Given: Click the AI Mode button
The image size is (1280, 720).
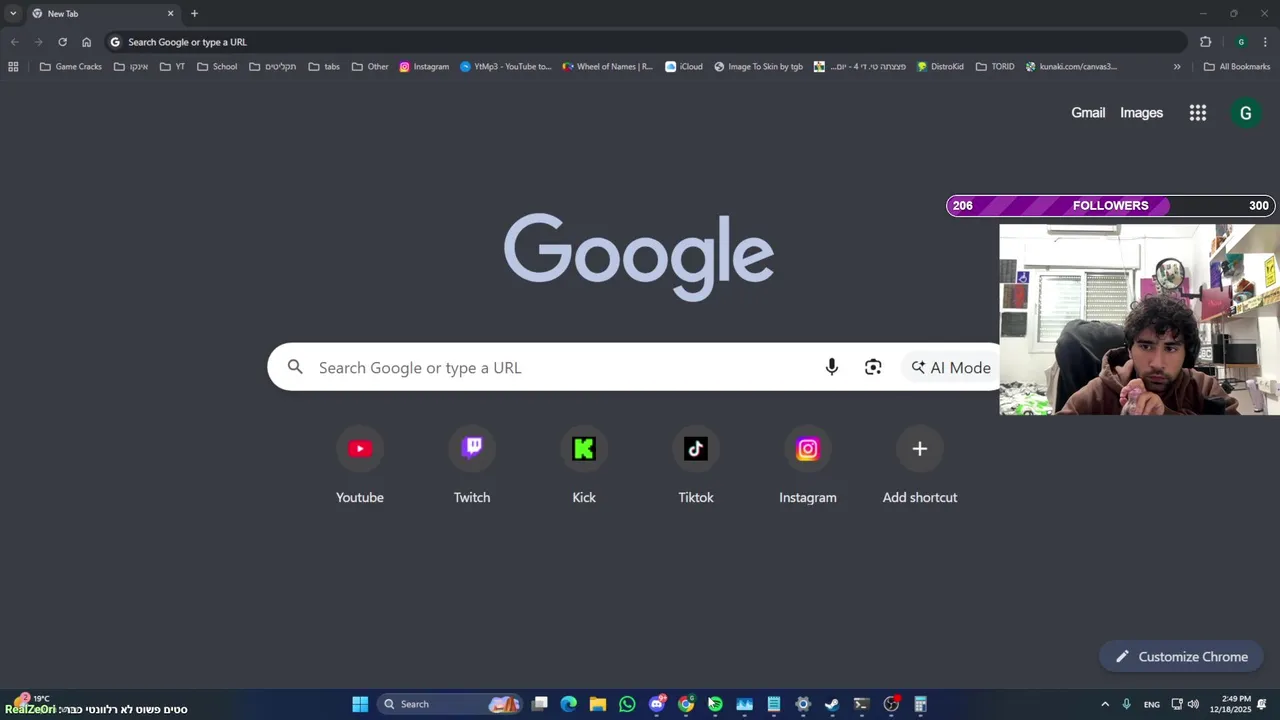Looking at the screenshot, I should (x=950, y=367).
